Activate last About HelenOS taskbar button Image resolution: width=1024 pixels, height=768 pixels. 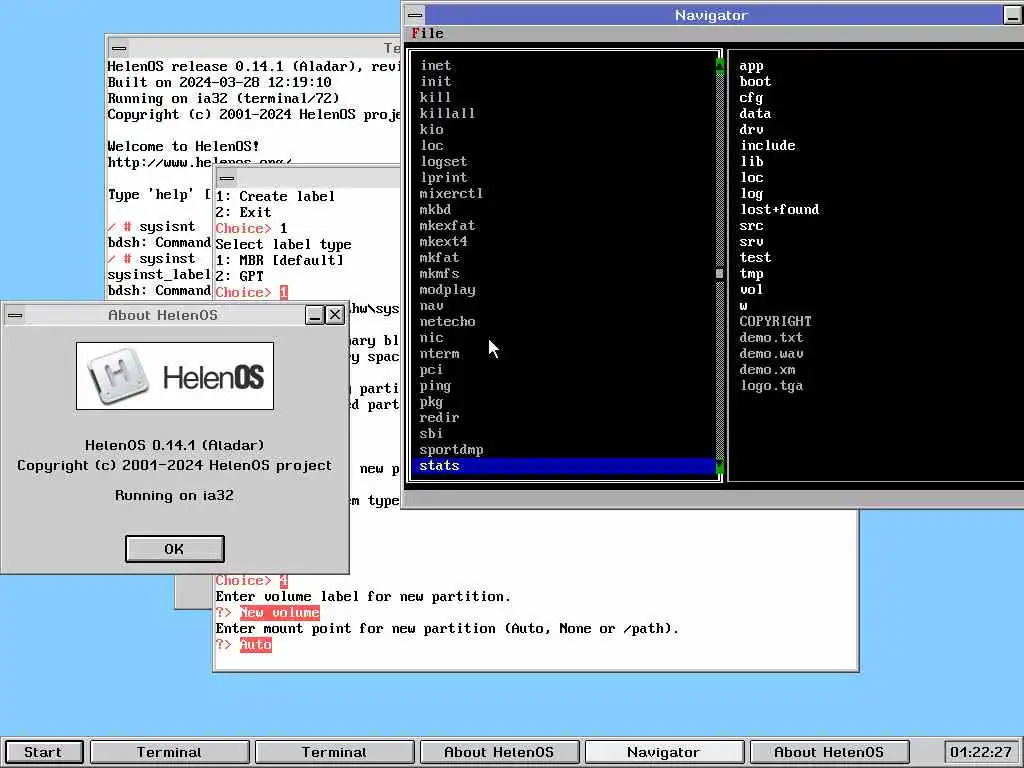coord(829,752)
